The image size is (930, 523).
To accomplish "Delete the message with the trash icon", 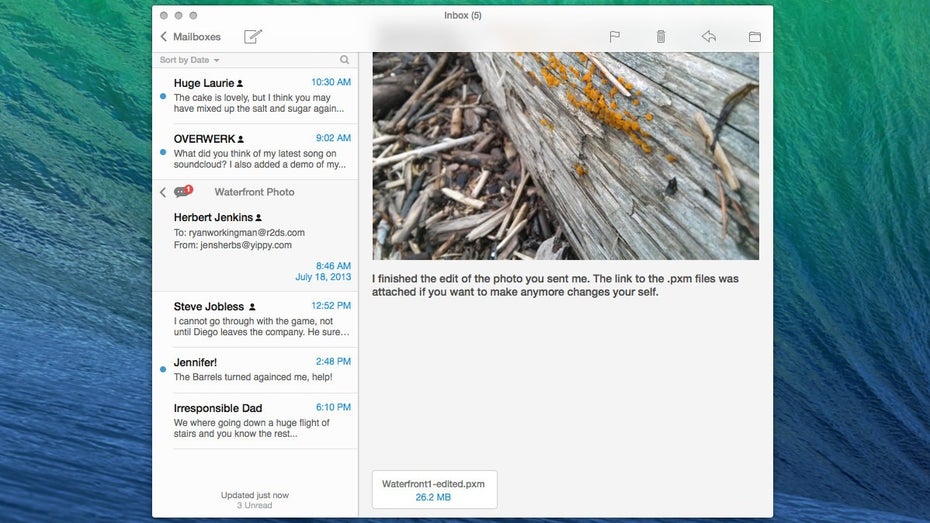I will coord(660,37).
